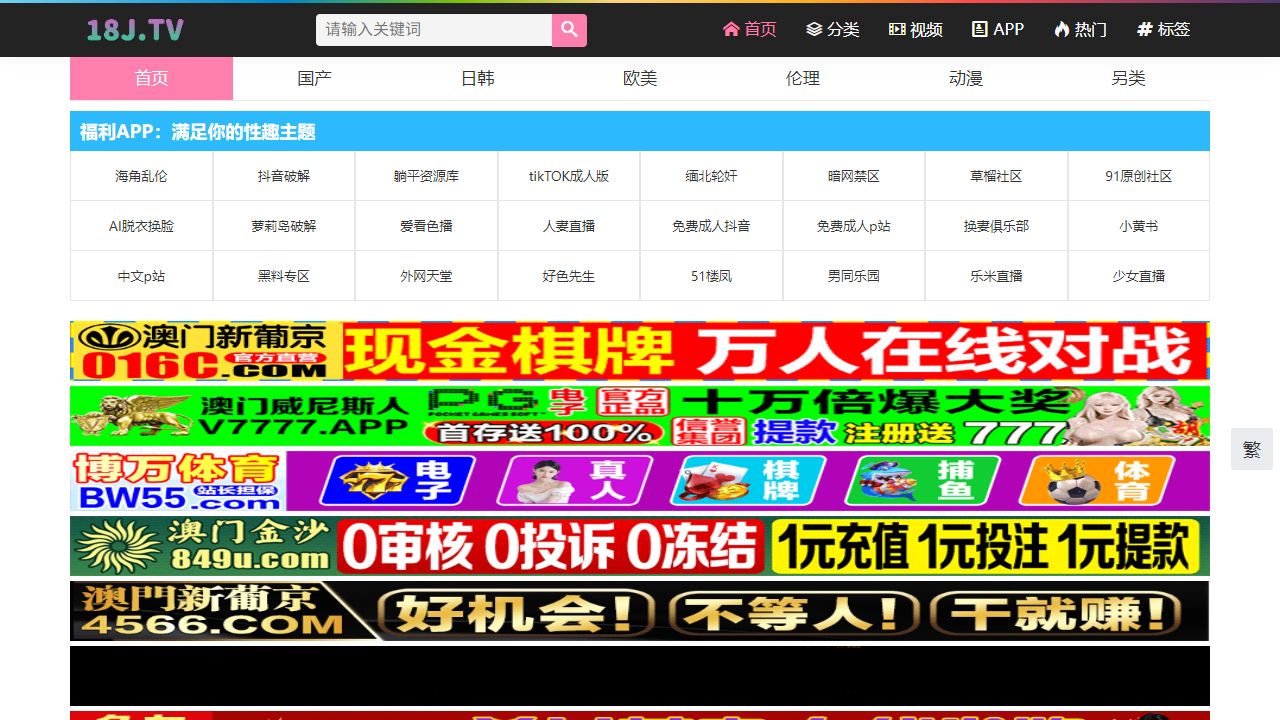Open the 黑料专区 link
This screenshot has height=720, width=1280.
[x=284, y=276]
